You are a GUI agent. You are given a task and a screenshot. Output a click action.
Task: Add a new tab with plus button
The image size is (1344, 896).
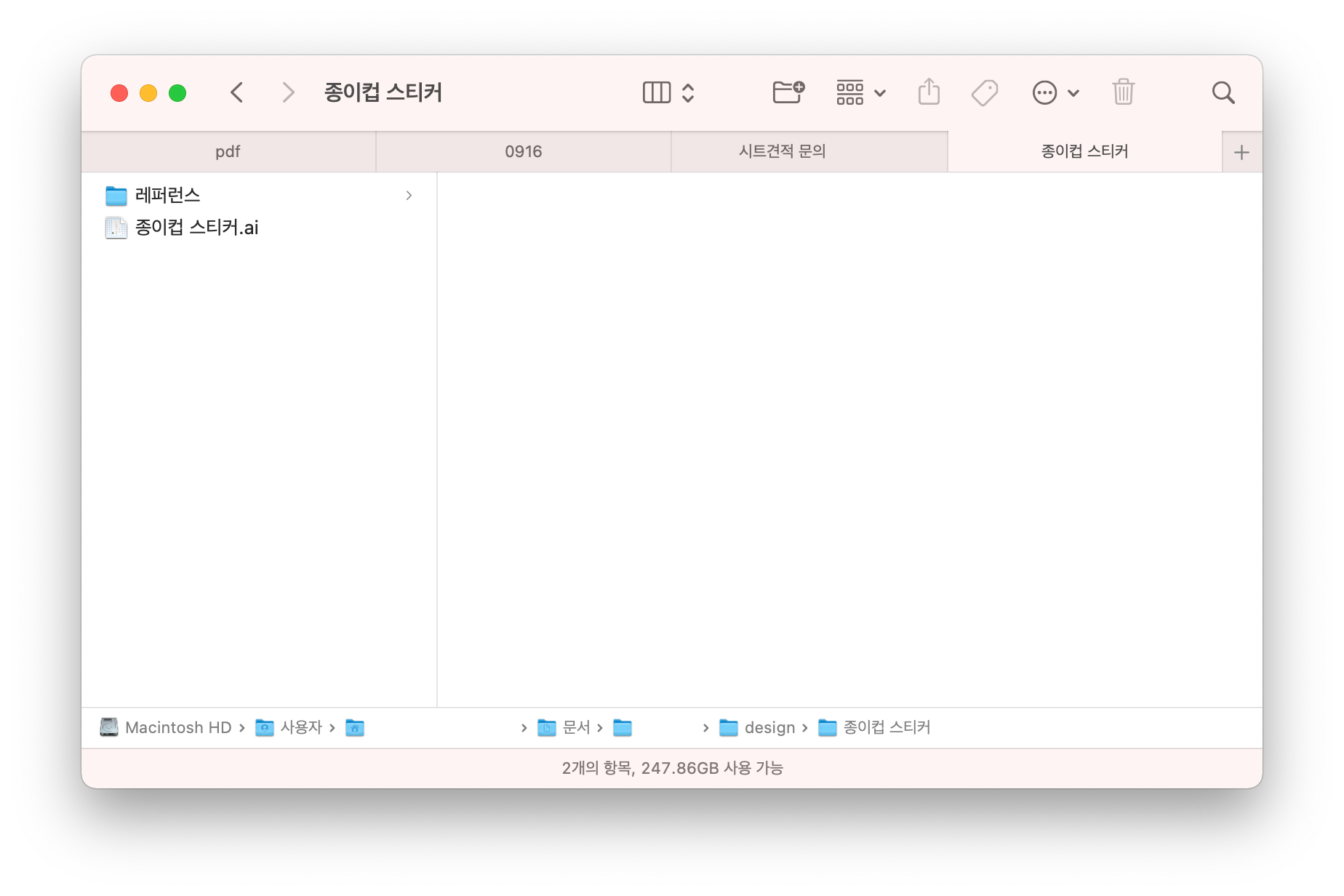click(1242, 152)
